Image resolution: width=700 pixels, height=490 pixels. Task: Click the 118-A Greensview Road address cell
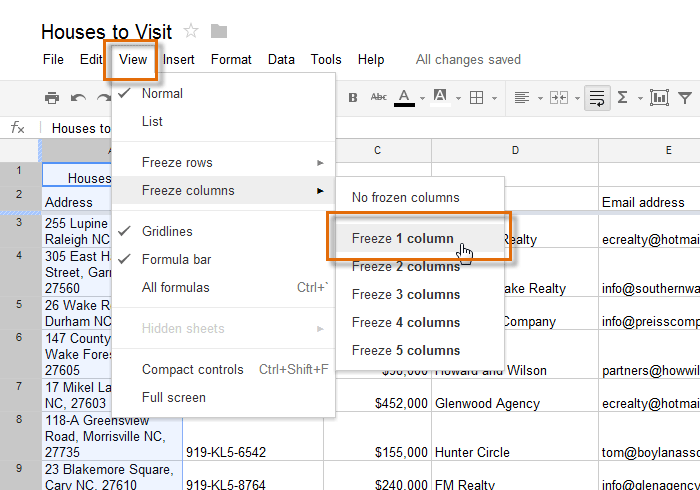coord(112,436)
